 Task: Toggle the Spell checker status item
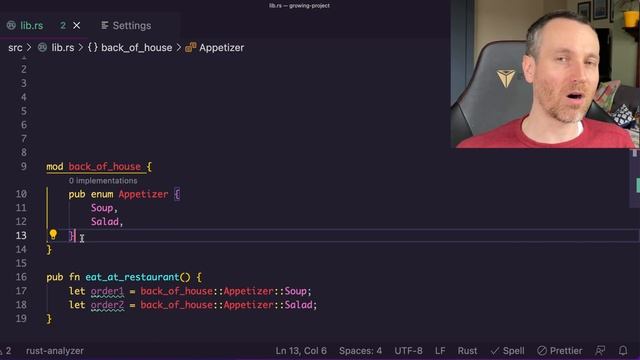point(507,351)
